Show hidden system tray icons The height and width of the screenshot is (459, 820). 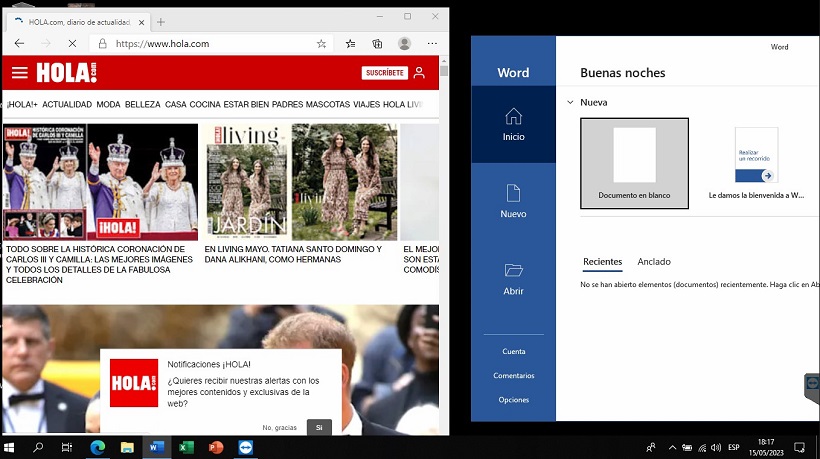click(x=673, y=447)
